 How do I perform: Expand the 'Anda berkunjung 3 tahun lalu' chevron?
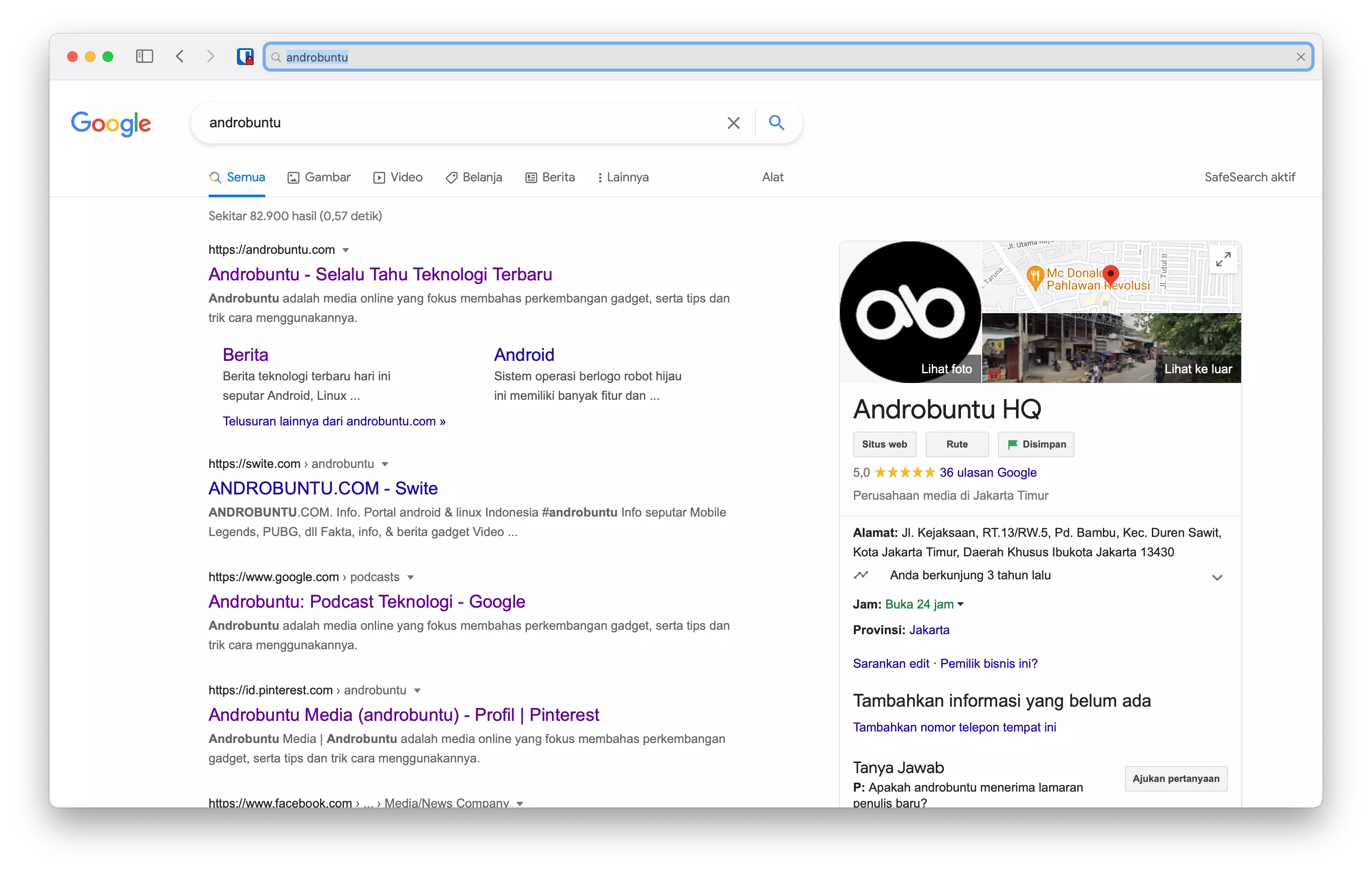coord(1217,578)
